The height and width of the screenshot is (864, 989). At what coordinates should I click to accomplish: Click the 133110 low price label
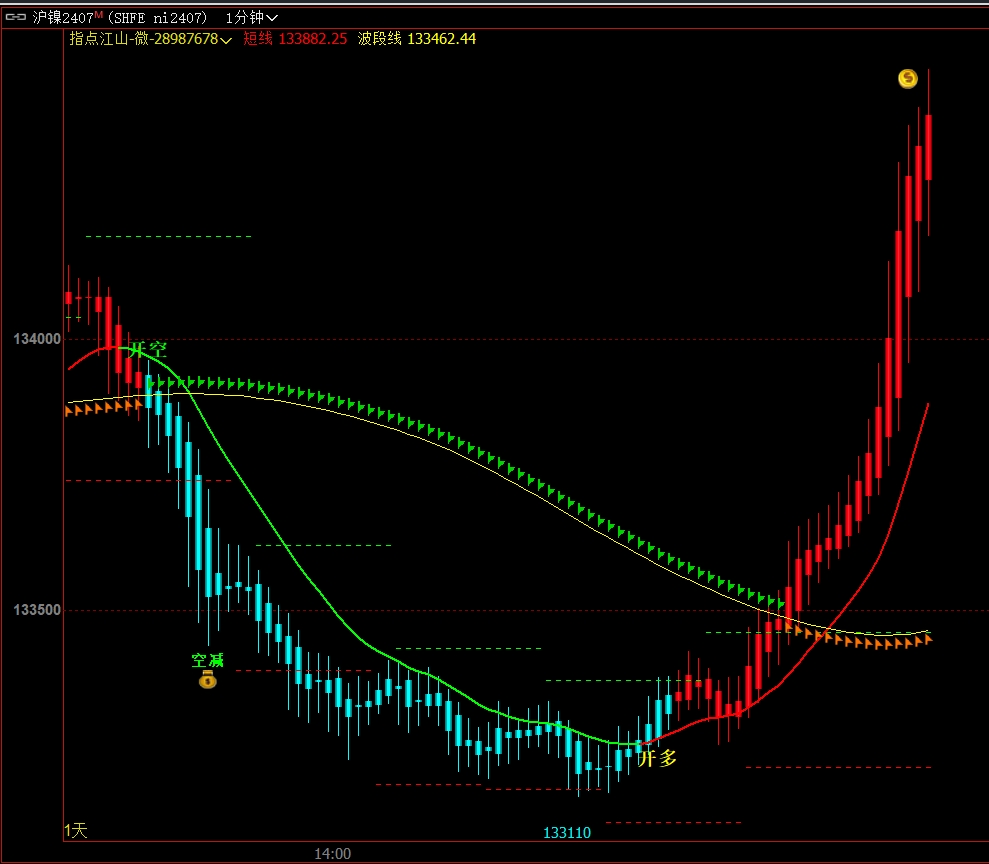(567, 833)
